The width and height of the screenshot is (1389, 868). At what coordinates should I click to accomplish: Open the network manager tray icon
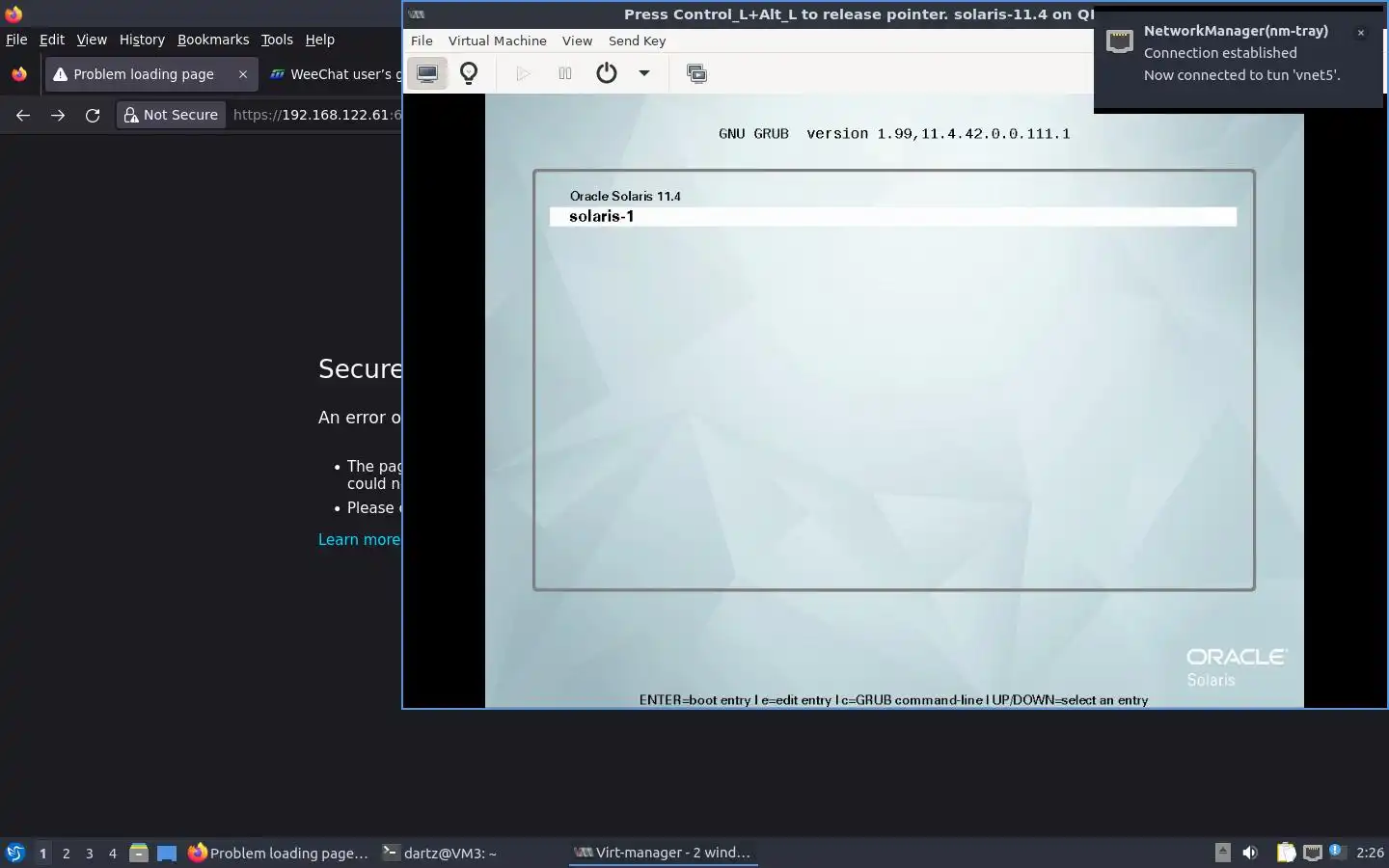pyautogui.click(x=1312, y=853)
